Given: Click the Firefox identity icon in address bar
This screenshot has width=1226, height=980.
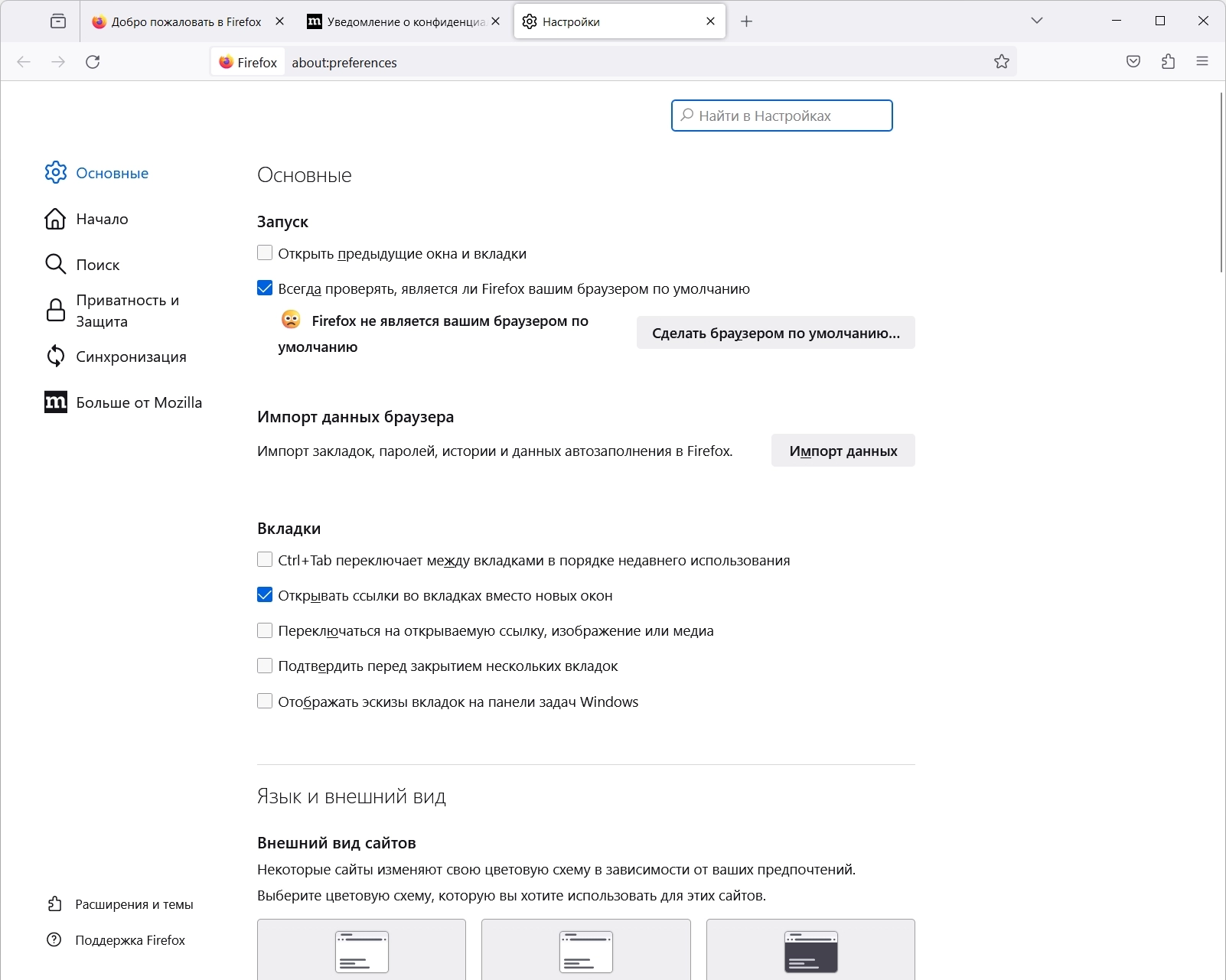Looking at the screenshot, I should [226, 62].
